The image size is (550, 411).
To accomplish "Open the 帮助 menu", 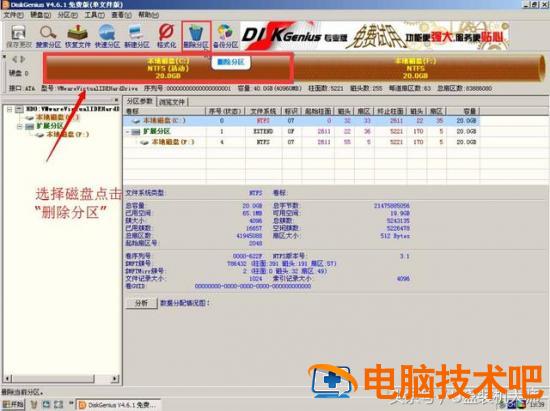I will 148,15.
